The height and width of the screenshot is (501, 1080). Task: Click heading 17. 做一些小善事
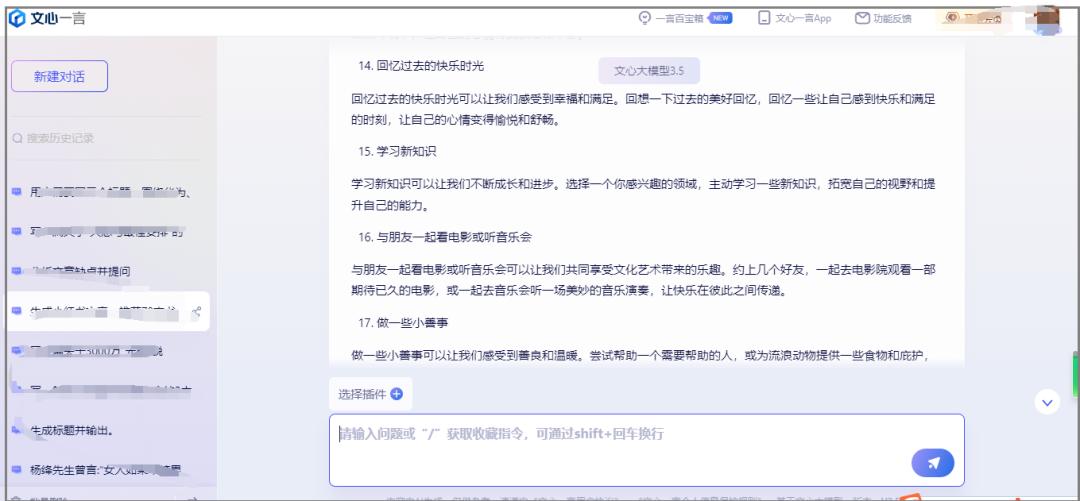tap(403, 323)
